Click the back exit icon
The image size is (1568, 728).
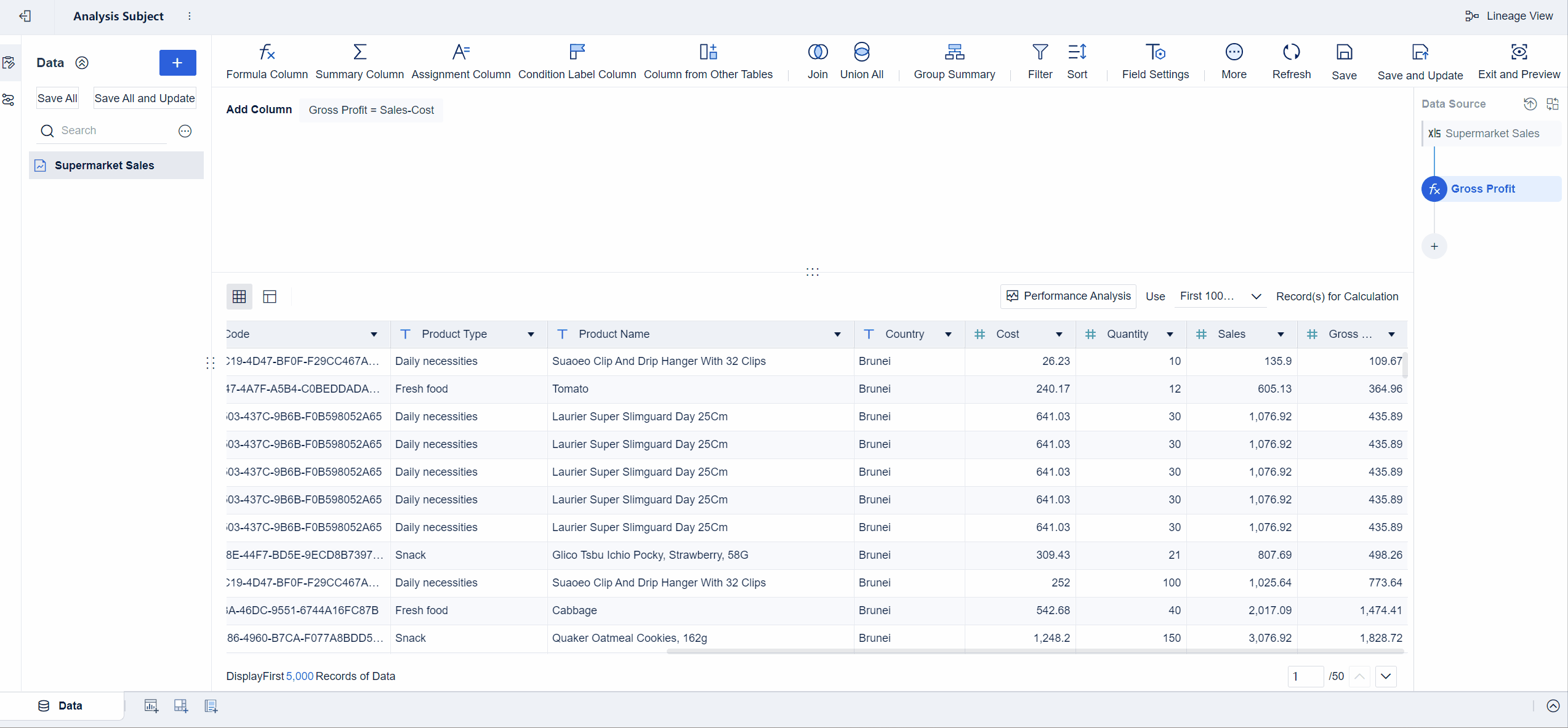[x=25, y=16]
